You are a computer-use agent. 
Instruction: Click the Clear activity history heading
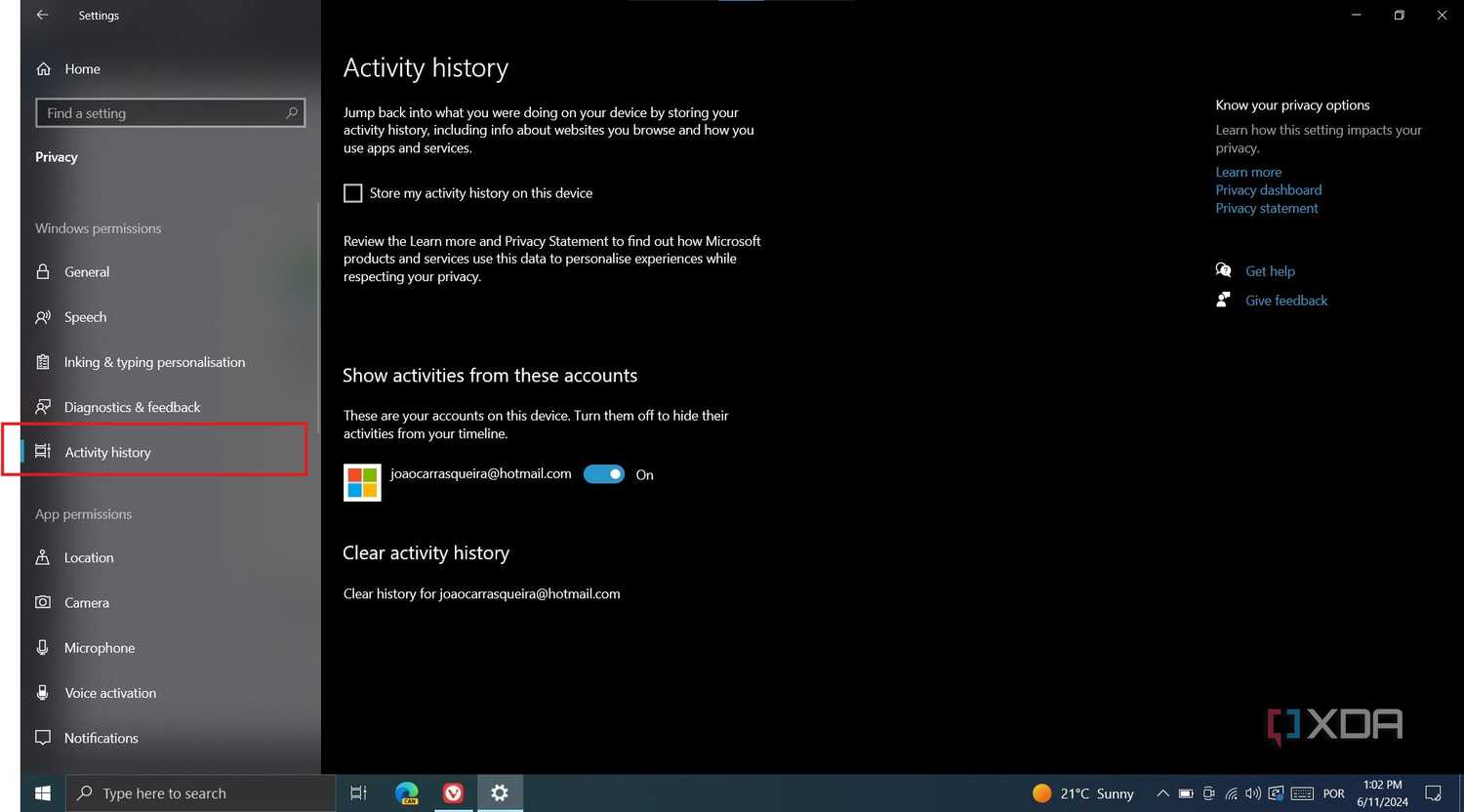pyautogui.click(x=426, y=552)
